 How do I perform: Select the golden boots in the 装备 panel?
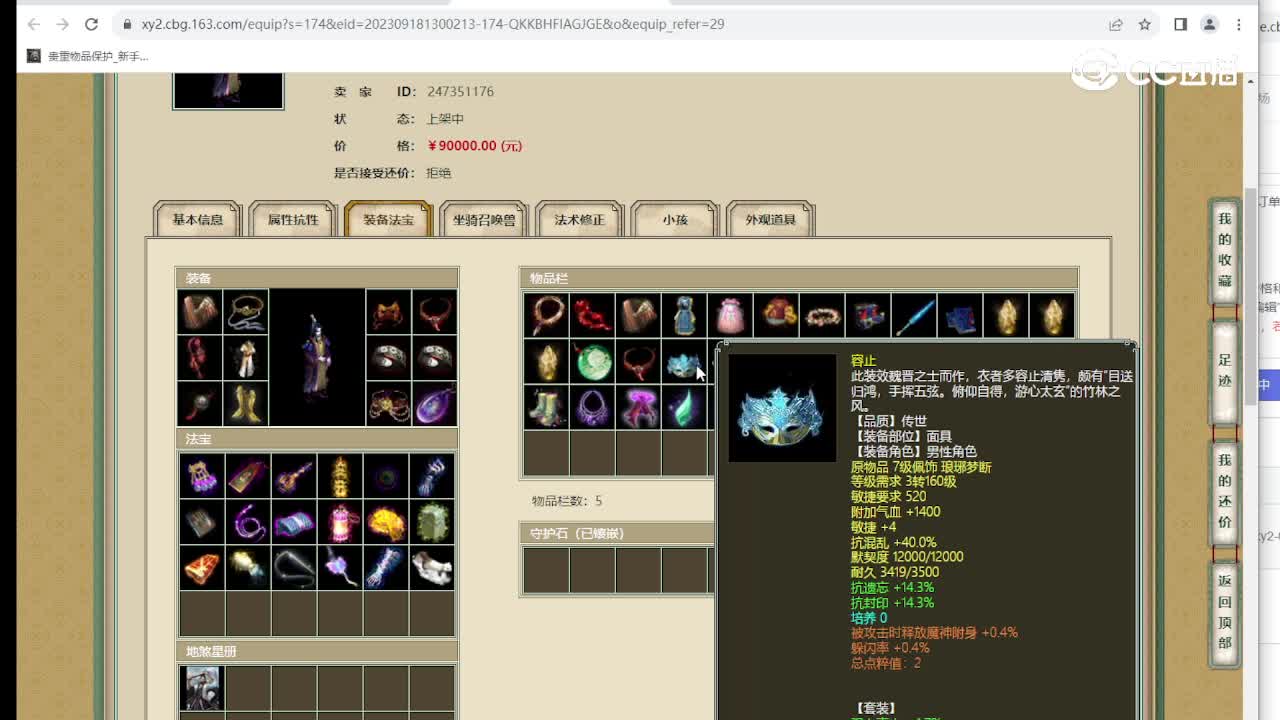click(x=246, y=405)
